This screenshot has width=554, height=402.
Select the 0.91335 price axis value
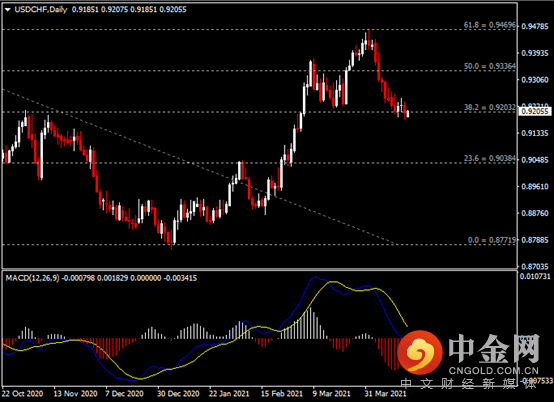(x=535, y=133)
